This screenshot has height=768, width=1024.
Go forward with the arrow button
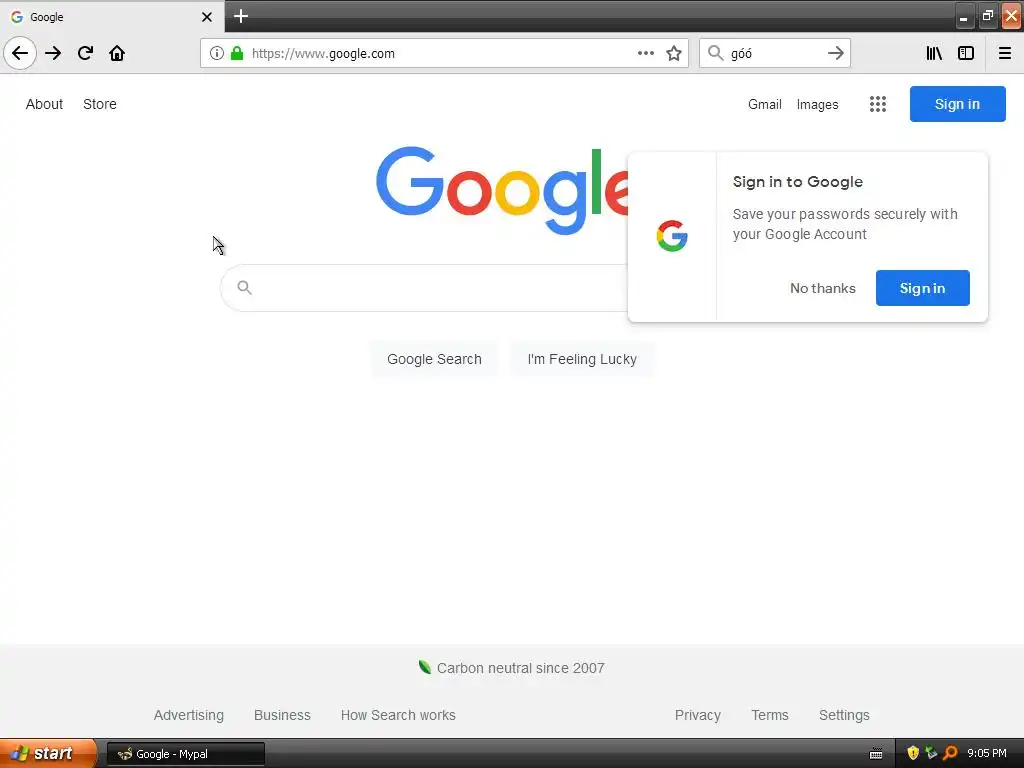[x=54, y=53]
